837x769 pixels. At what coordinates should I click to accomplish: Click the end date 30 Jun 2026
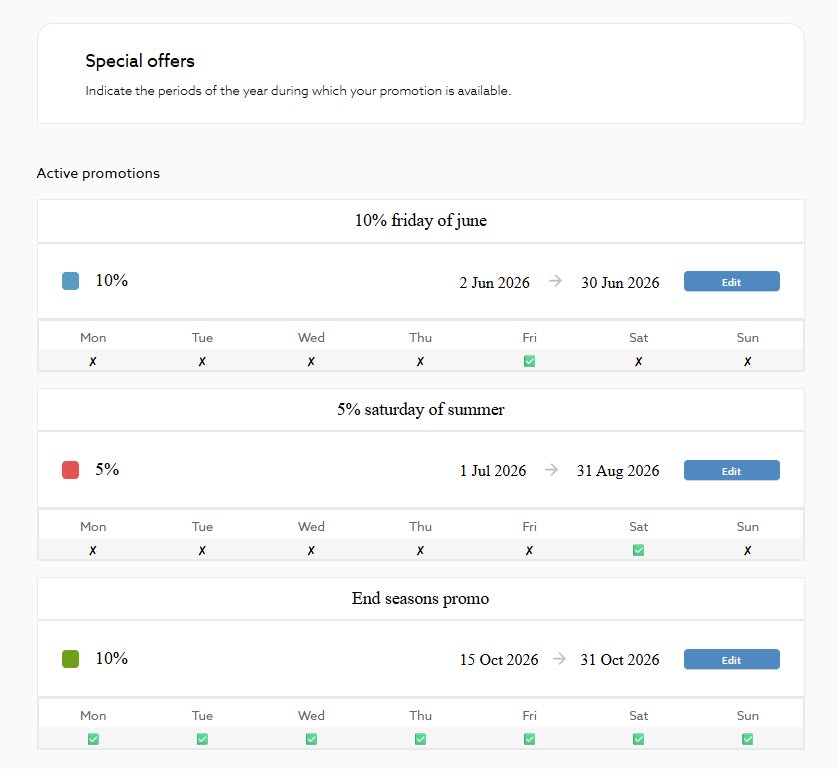(620, 282)
